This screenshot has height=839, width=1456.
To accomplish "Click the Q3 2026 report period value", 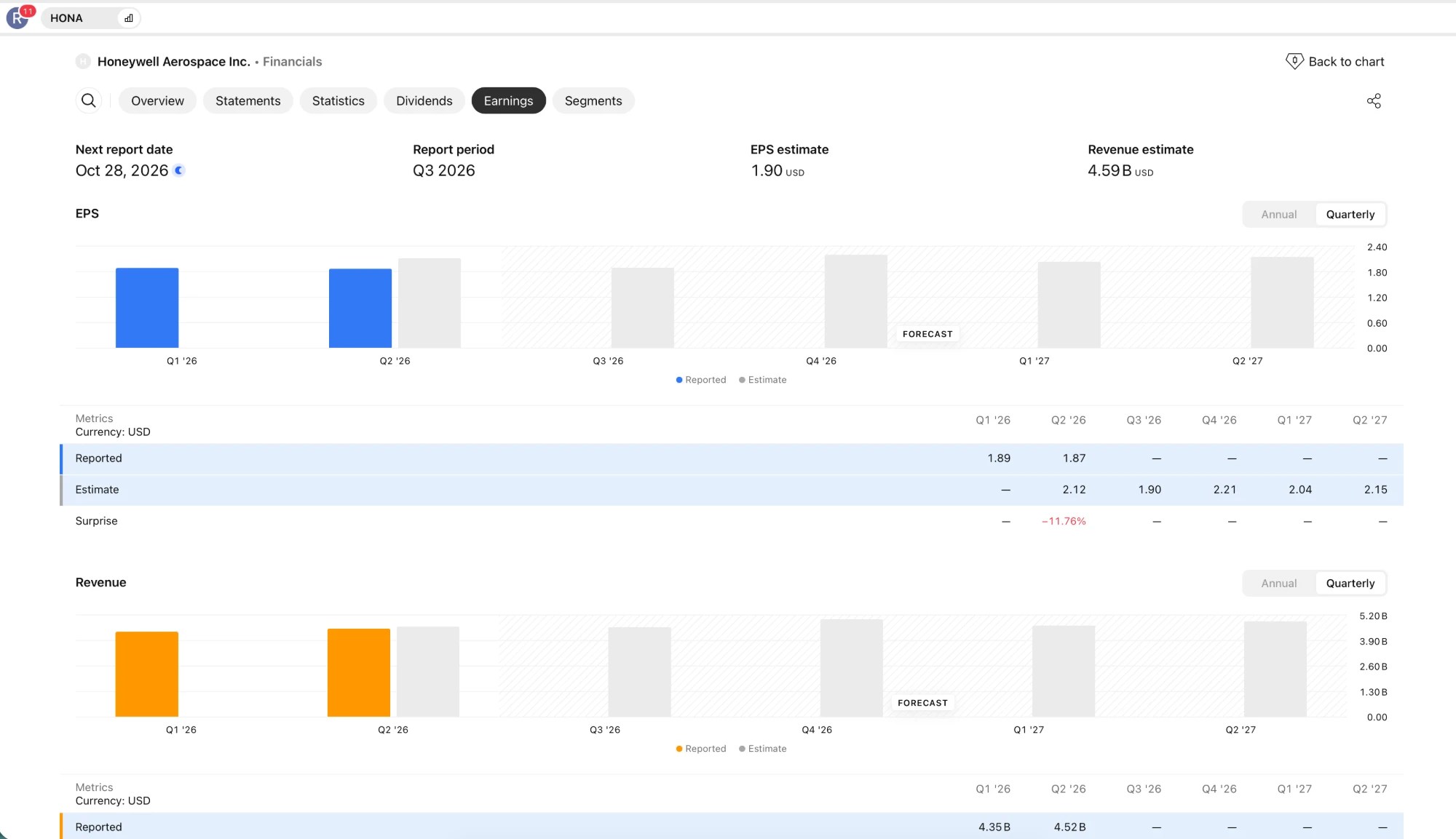I will (x=443, y=170).
